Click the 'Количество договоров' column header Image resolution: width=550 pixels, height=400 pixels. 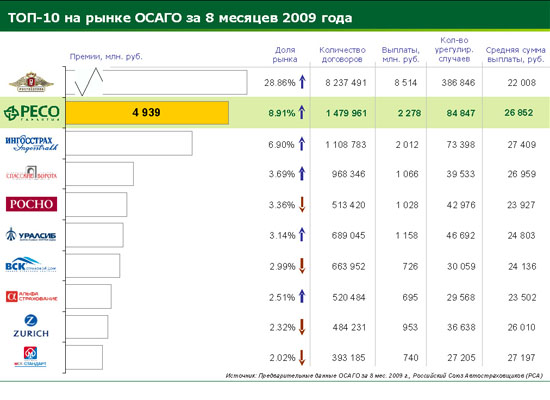pos(342,55)
